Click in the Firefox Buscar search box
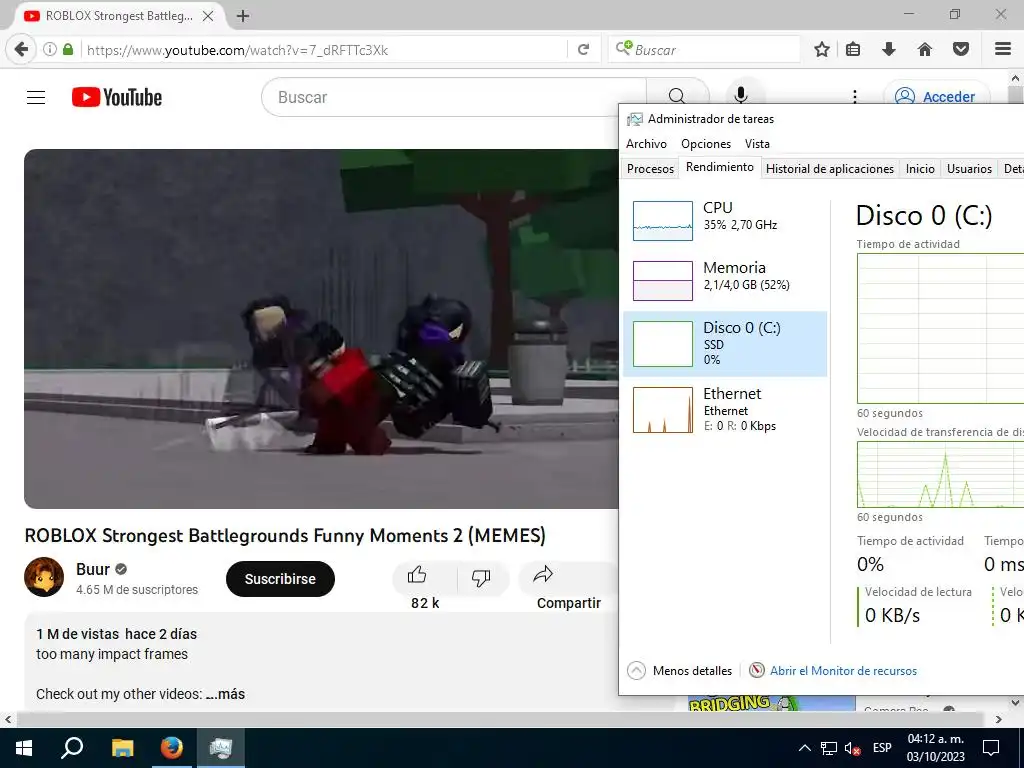1024x768 pixels. coord(705,50)
